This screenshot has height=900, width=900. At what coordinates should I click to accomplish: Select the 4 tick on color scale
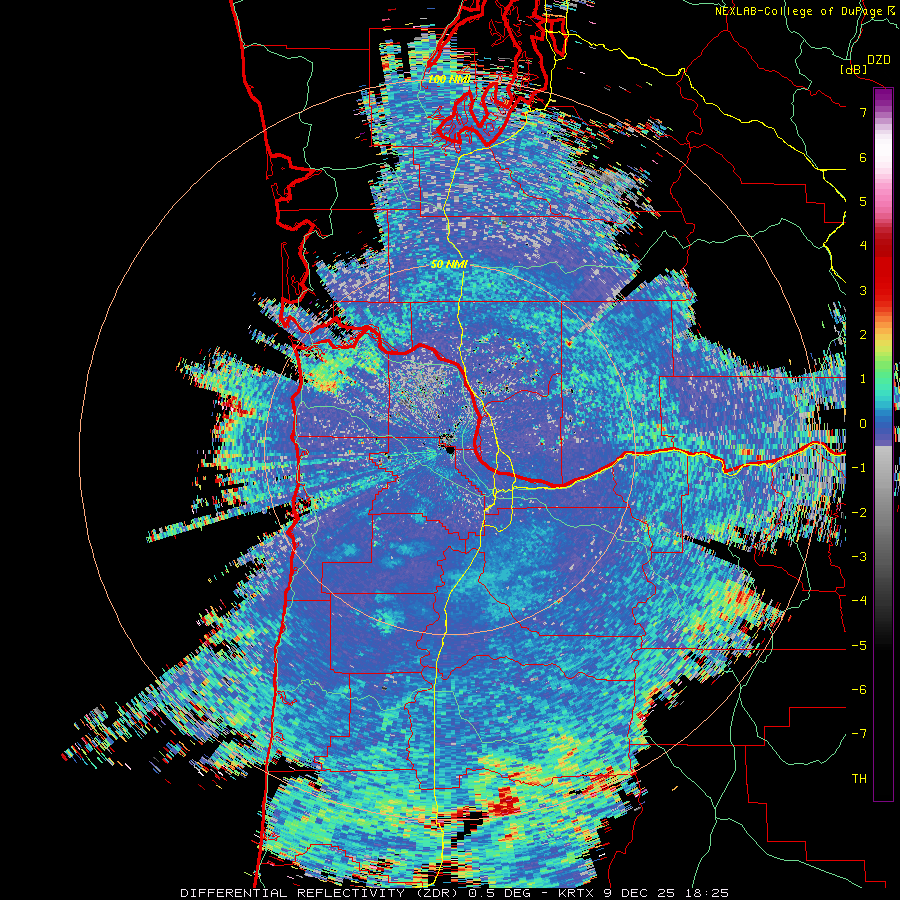pos(863,246)
